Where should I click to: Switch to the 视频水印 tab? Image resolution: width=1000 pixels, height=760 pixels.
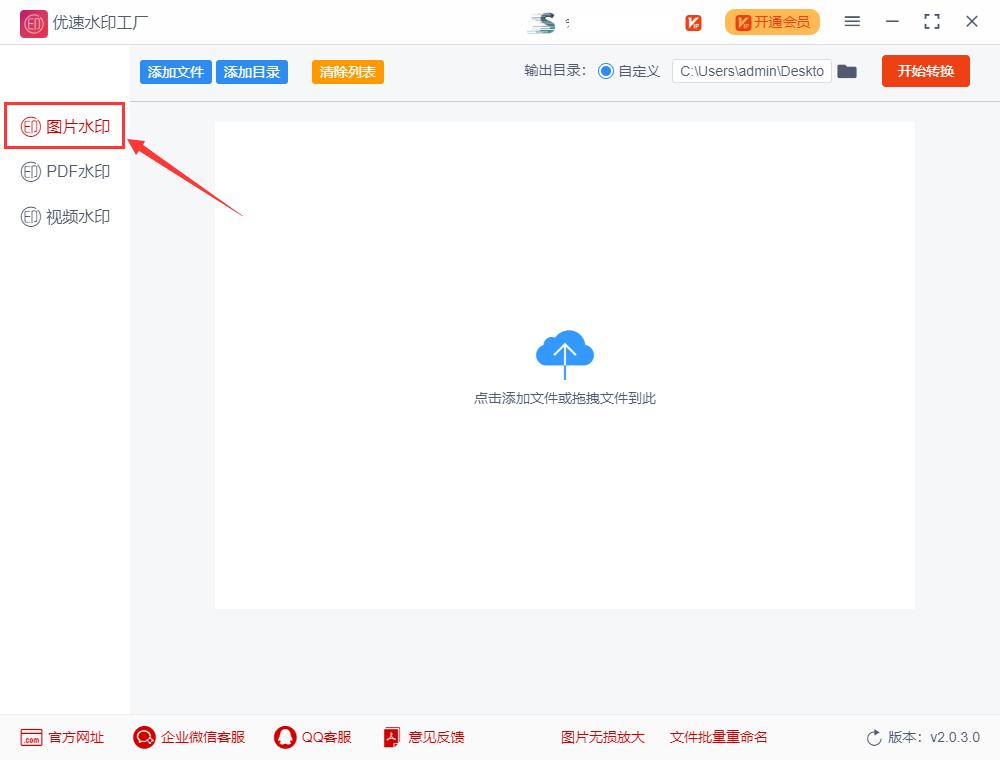pos(64,216)
